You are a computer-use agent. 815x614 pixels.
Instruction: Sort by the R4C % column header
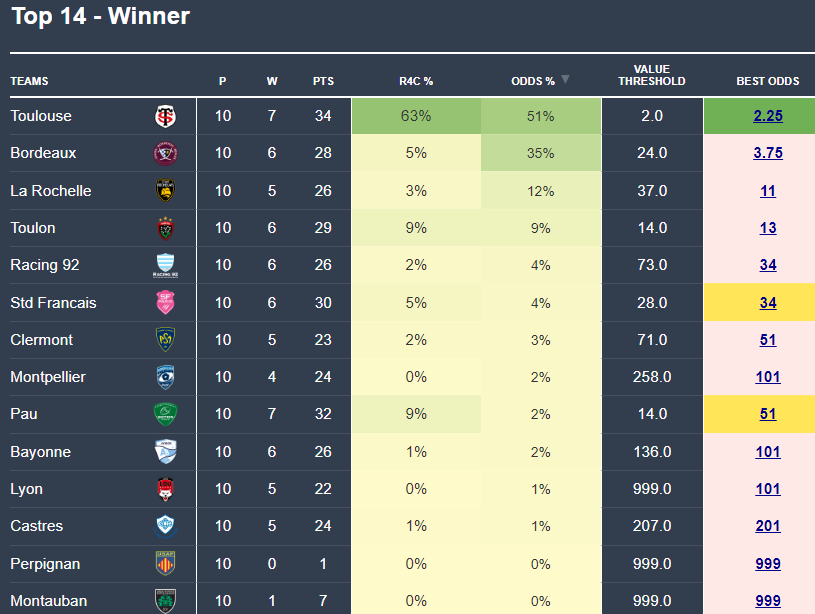click(x=414, y=81)
